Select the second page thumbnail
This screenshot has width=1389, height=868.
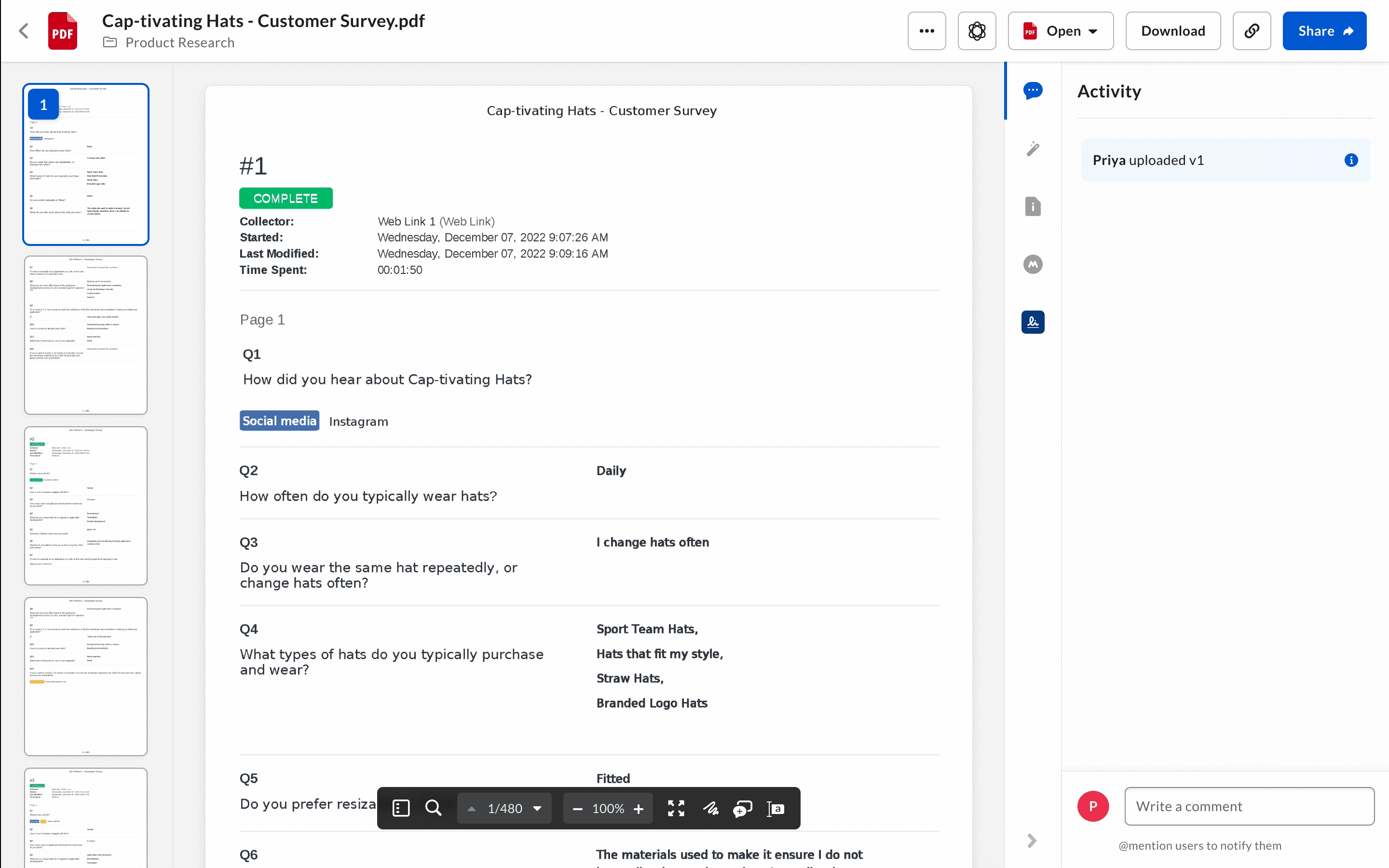(85, 335)
